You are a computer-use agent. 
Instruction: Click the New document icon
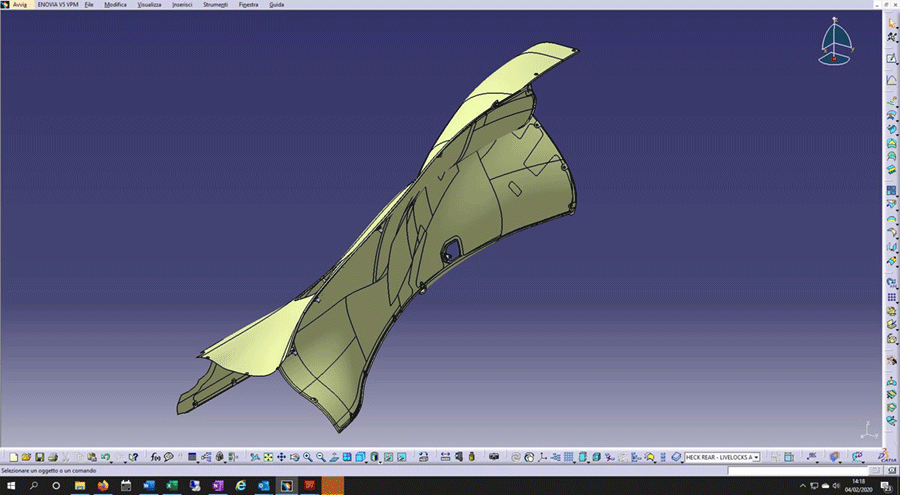coord(13,457)
